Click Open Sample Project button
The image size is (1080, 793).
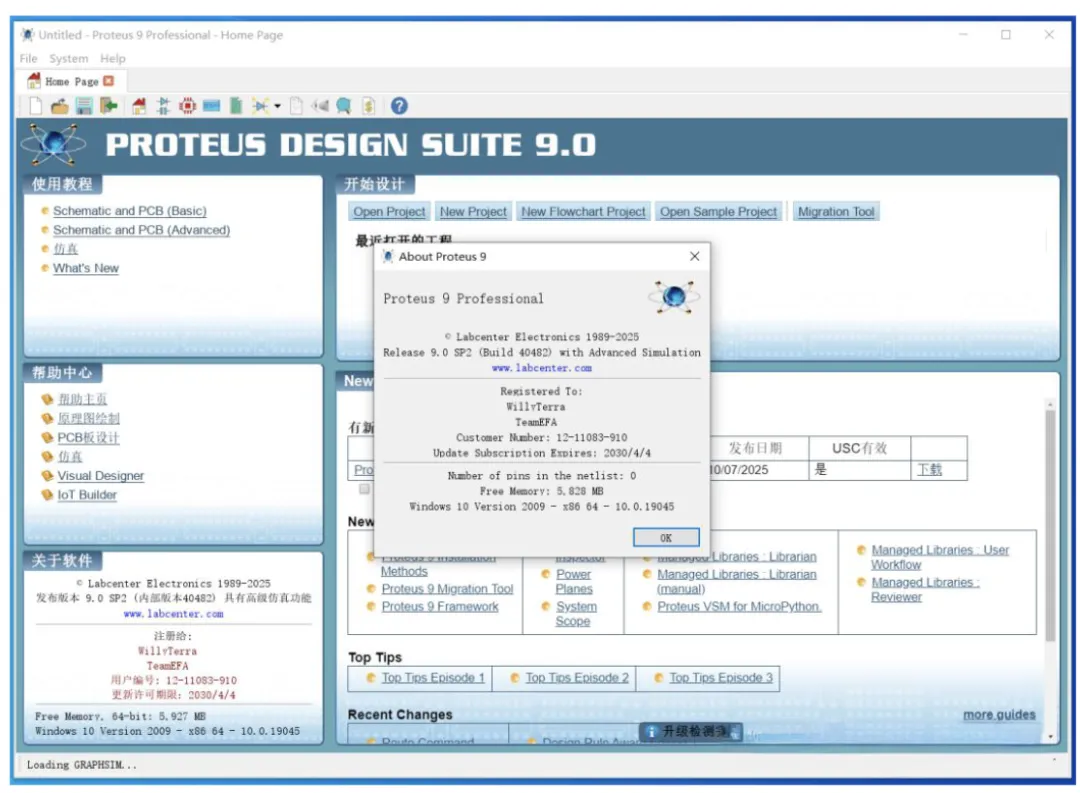pyautogui.click(x=718, y=212)
